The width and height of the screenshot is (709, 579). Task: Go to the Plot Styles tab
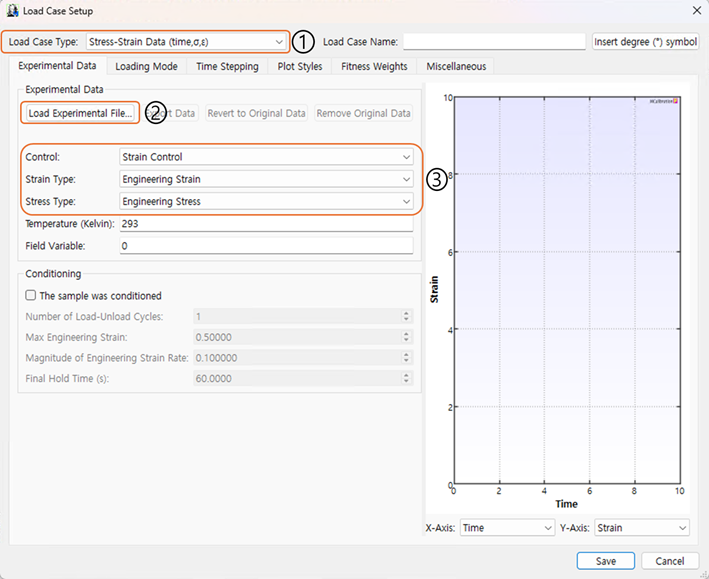coord(300,66)
